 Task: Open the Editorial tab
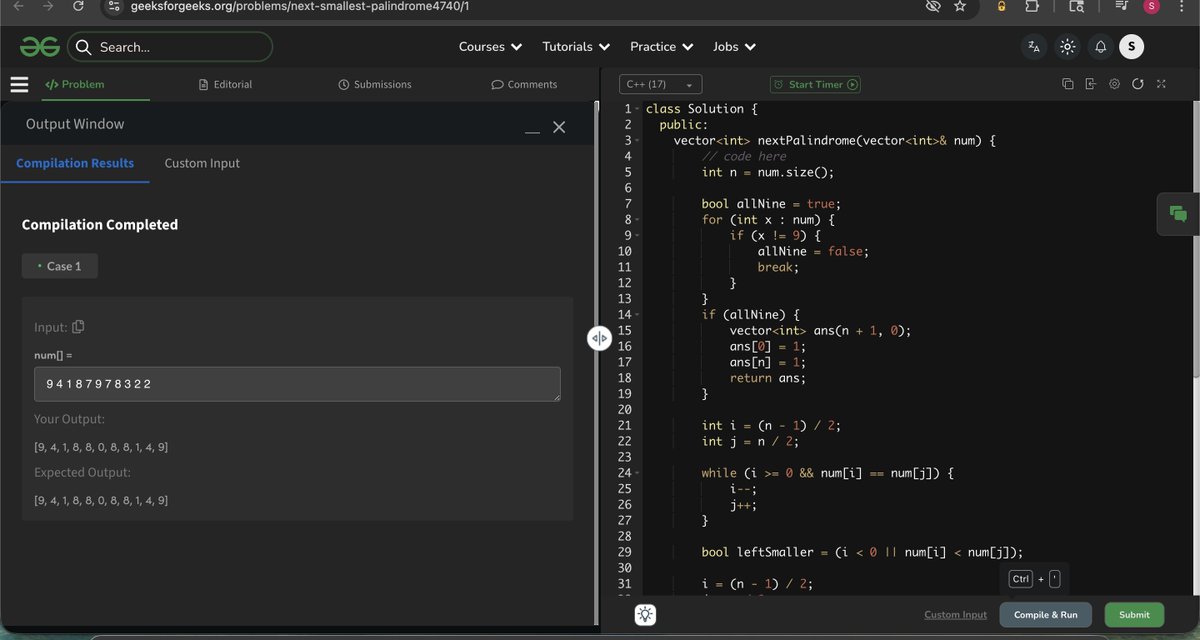(x=226, y=84)
